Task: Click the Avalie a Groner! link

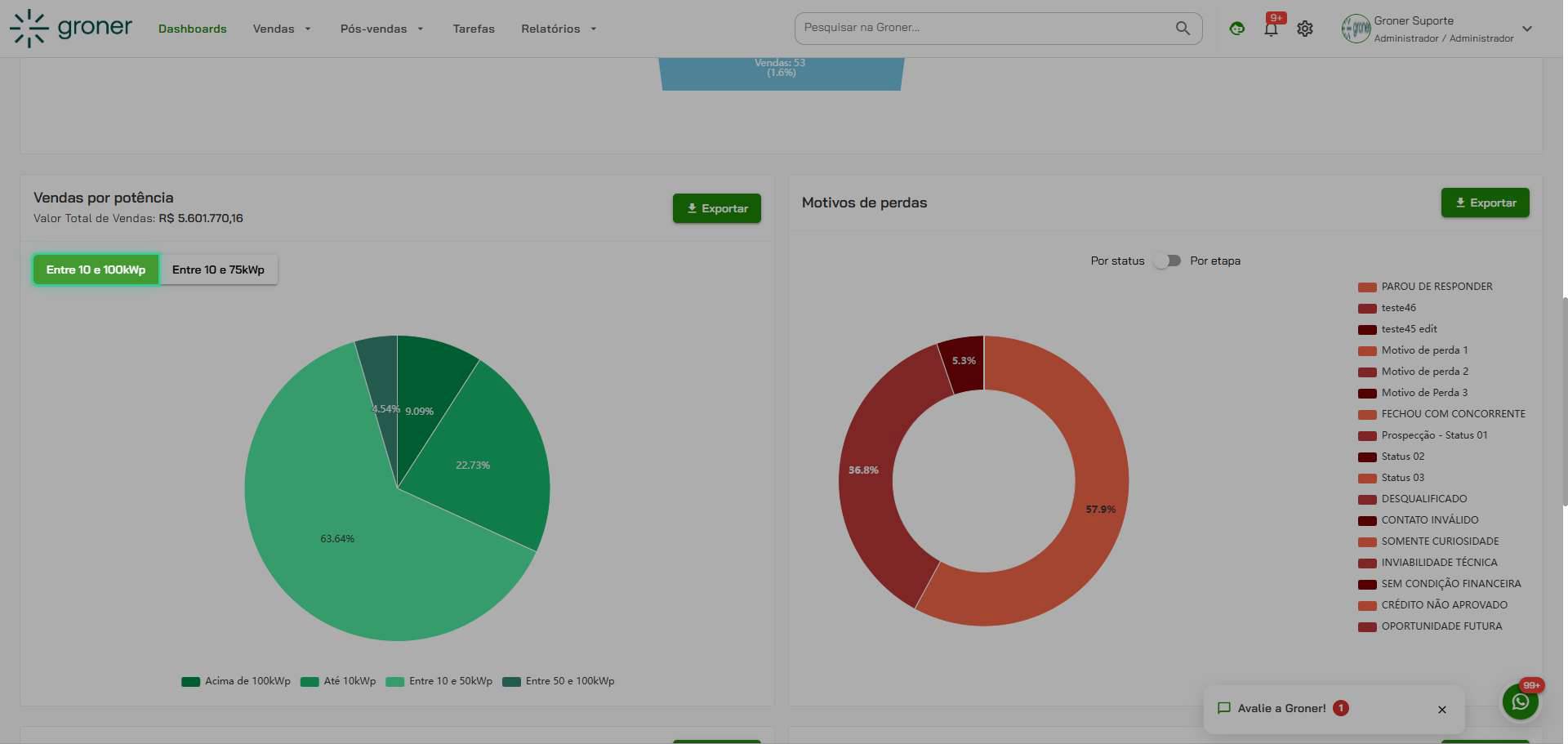Action: (x=1281, y=708)
